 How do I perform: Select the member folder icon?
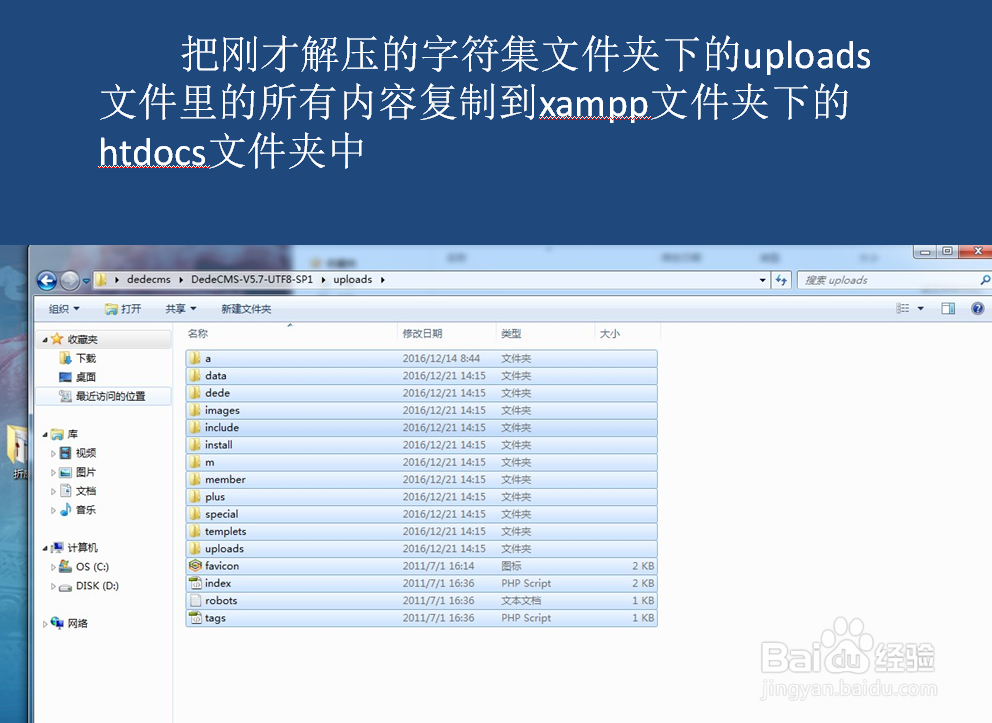(x=195, y=479)
